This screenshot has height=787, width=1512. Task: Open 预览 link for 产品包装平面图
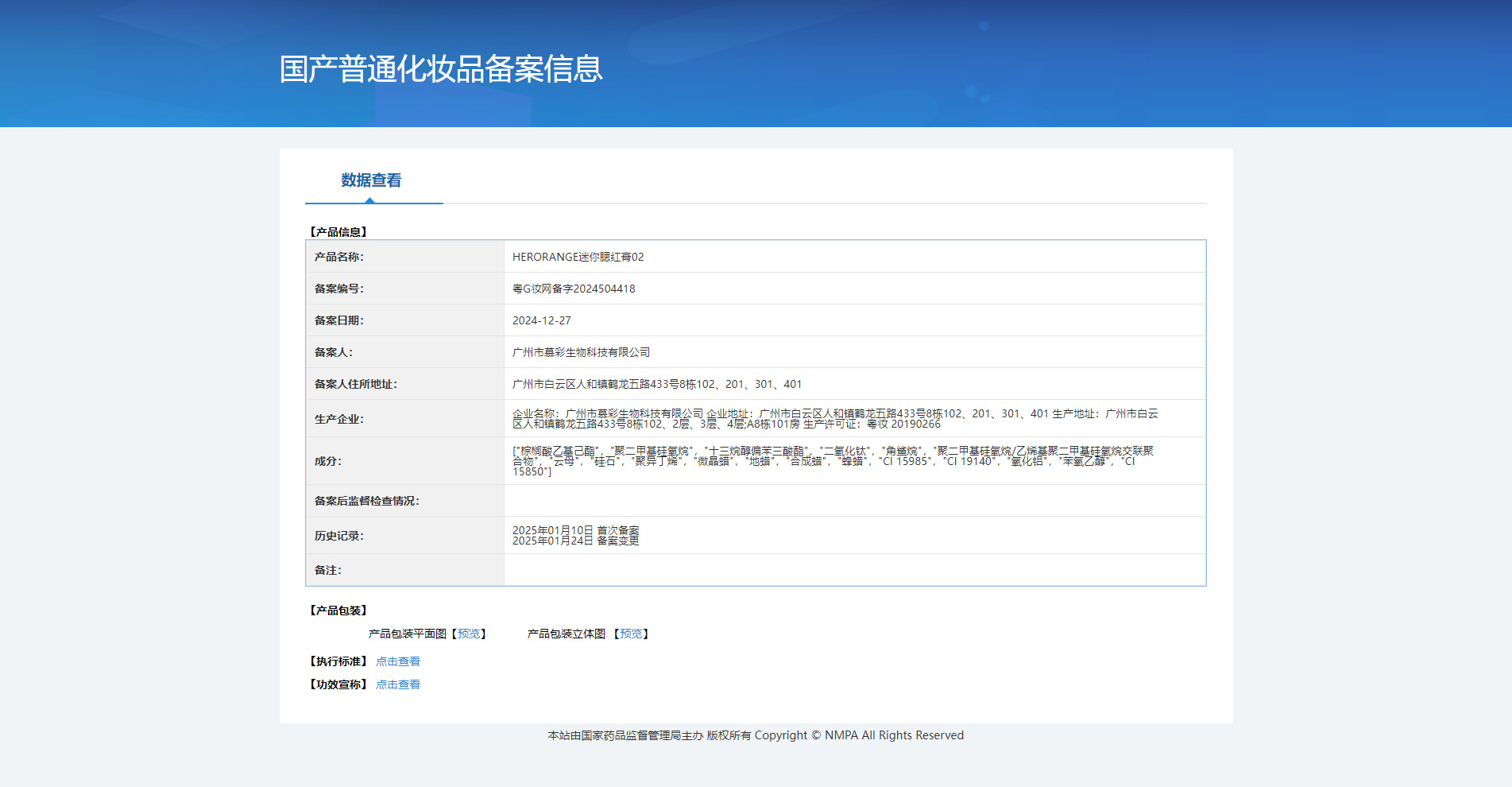469,634
